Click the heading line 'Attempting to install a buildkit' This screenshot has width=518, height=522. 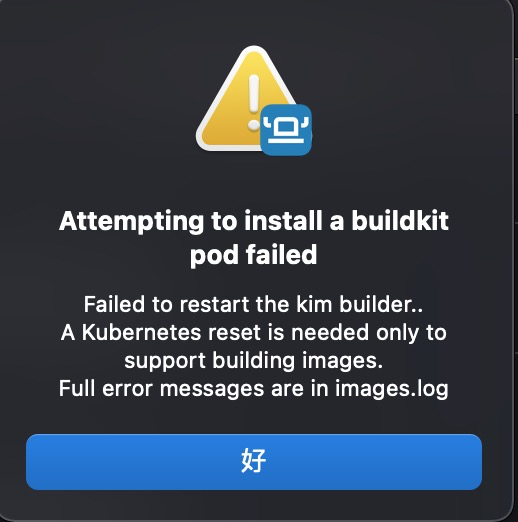click(x=254, y=222)
